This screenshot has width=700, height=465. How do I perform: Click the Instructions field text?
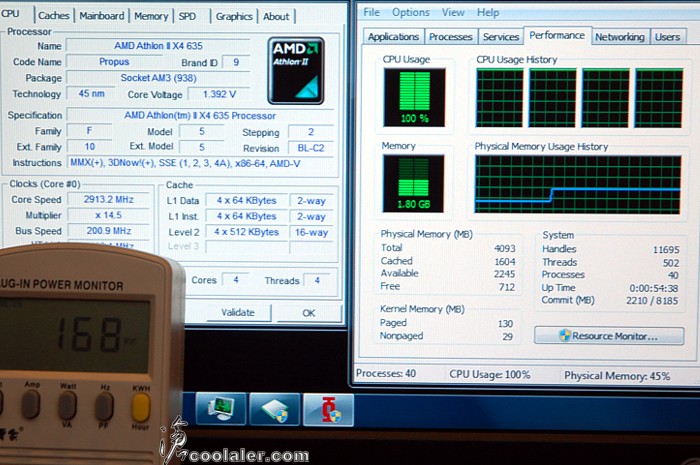(185, 163)
